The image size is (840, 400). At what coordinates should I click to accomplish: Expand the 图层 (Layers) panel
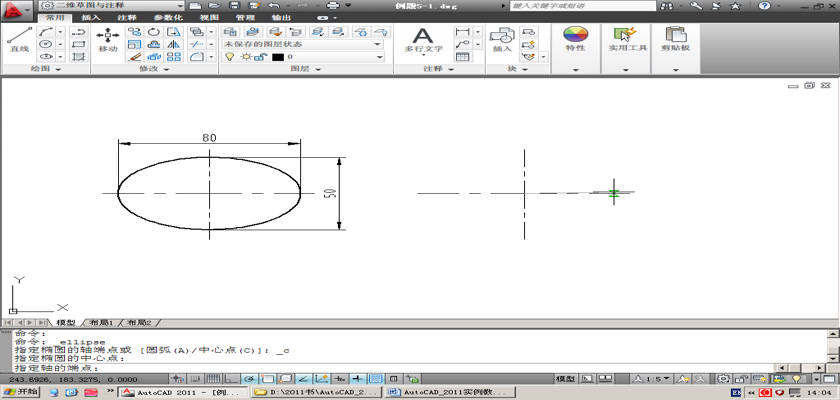tap(306, 70)
